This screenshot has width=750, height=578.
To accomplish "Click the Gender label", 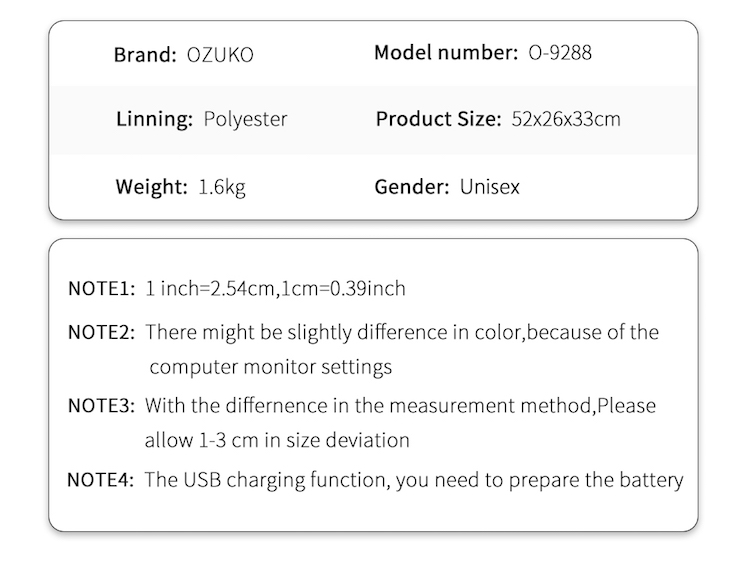I will coord(411,187).
